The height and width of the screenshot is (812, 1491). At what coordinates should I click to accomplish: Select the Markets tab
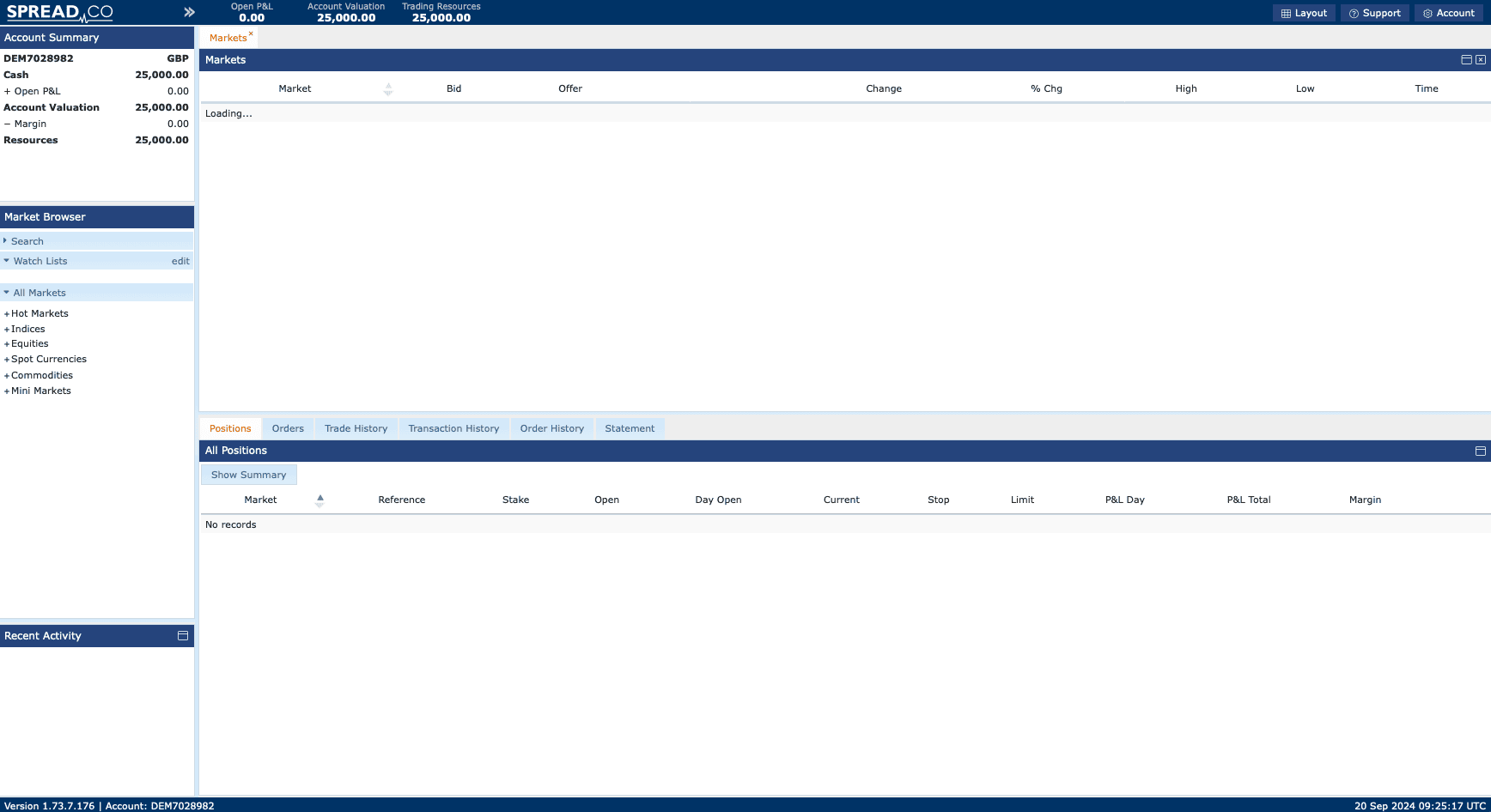coord(228,38)
